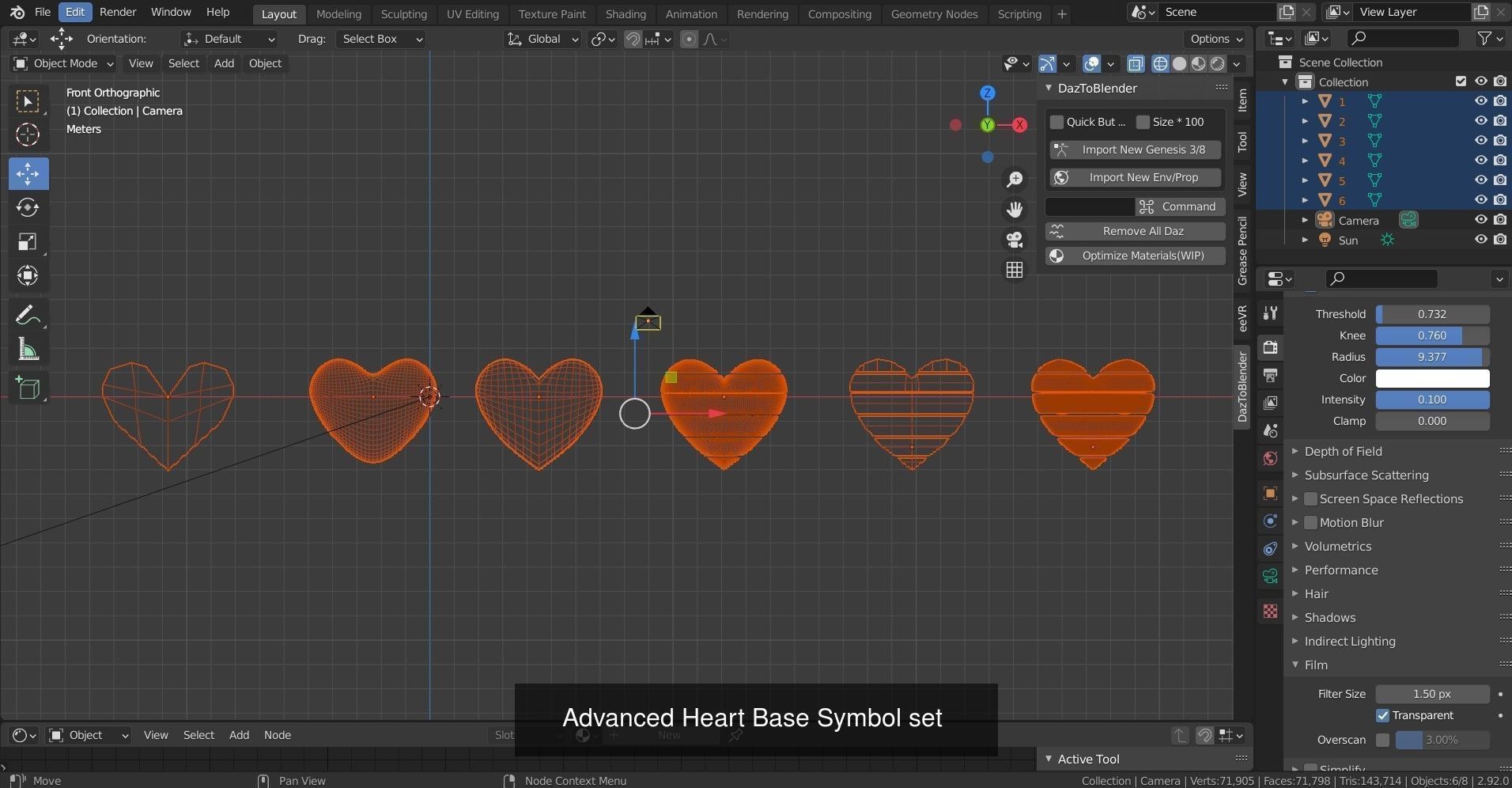Click the Command button
This screenshot has height=788, width=1512.
click(x=1181, y=206)
